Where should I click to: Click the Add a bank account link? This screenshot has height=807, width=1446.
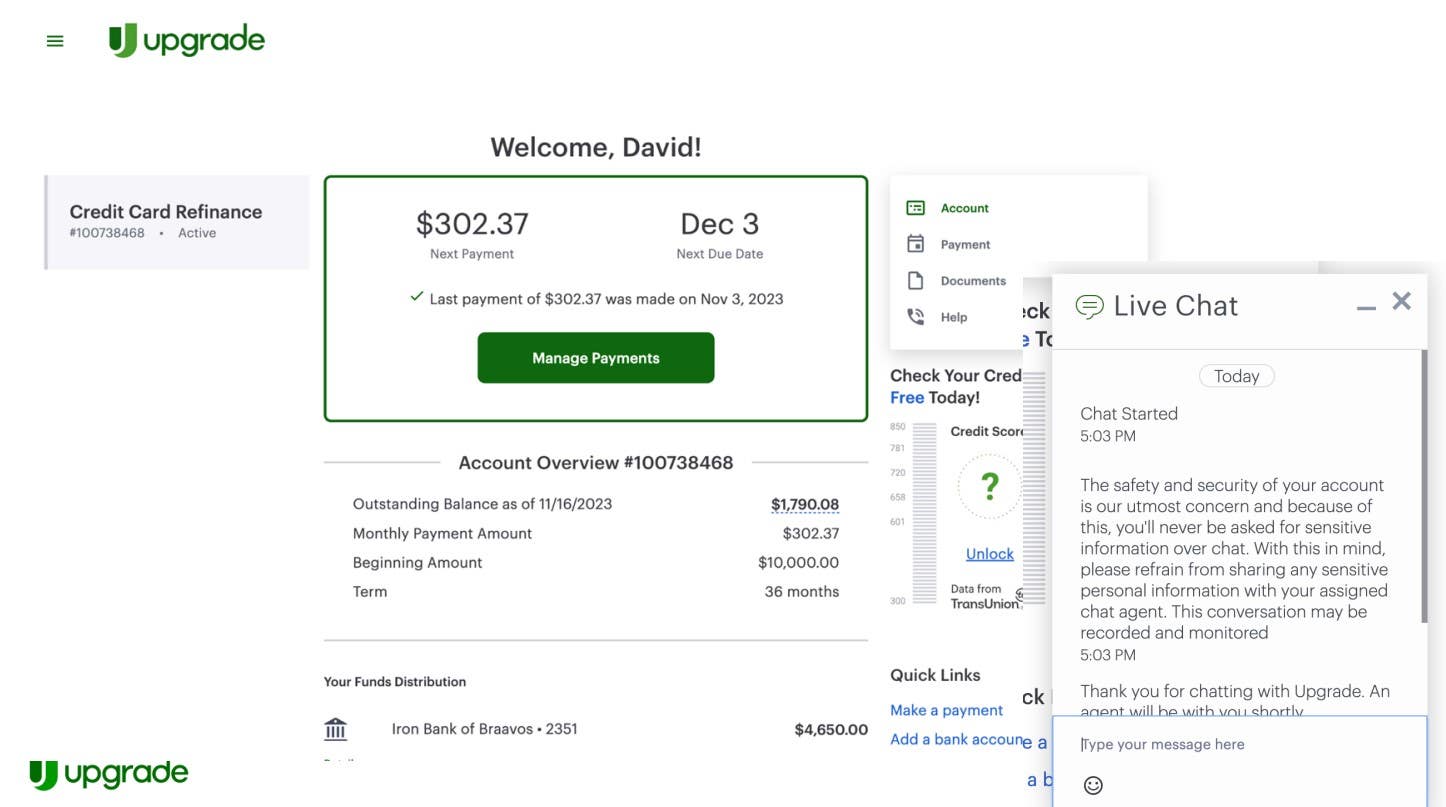[957, 739]
